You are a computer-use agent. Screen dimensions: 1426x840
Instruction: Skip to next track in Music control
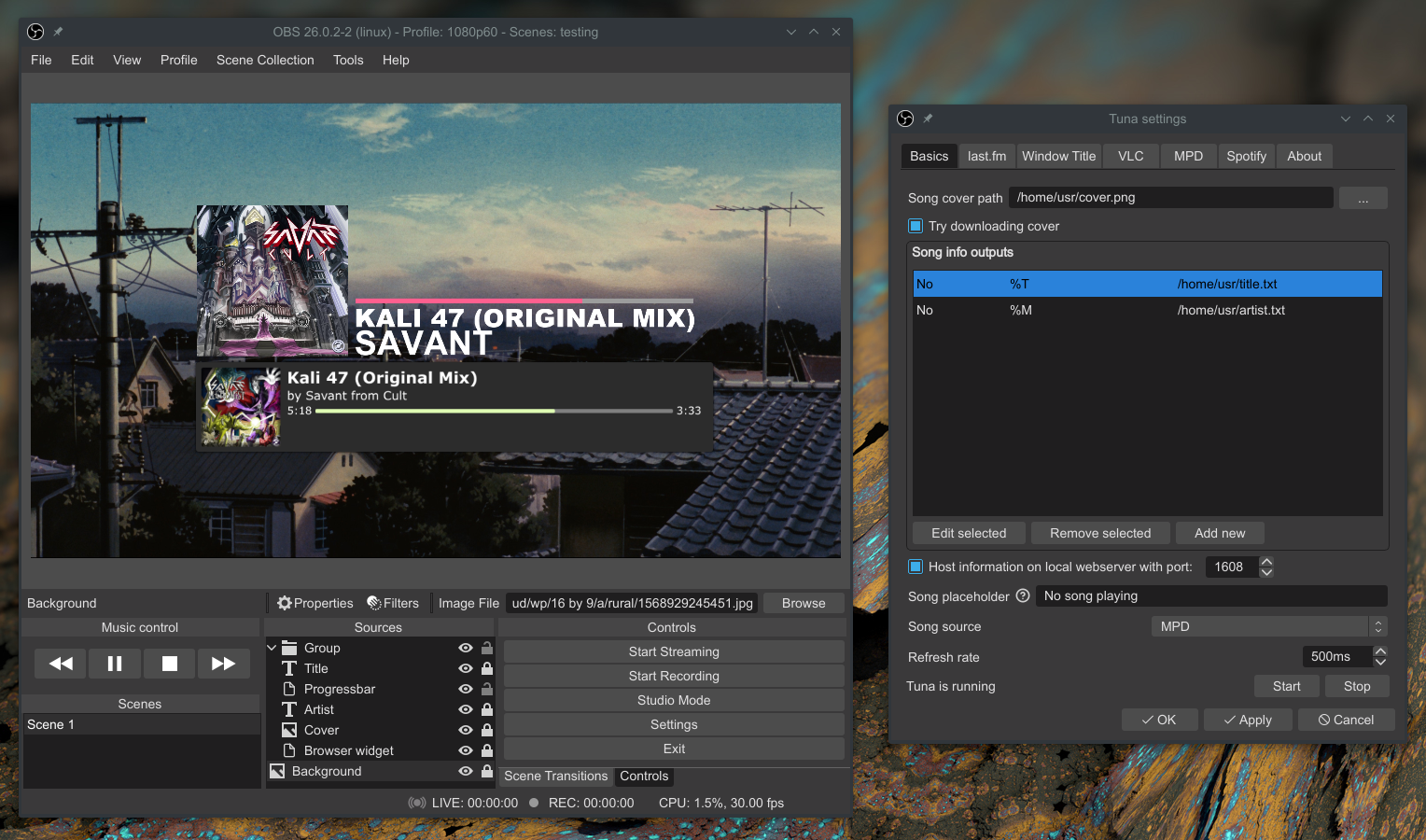pos(224,664)
